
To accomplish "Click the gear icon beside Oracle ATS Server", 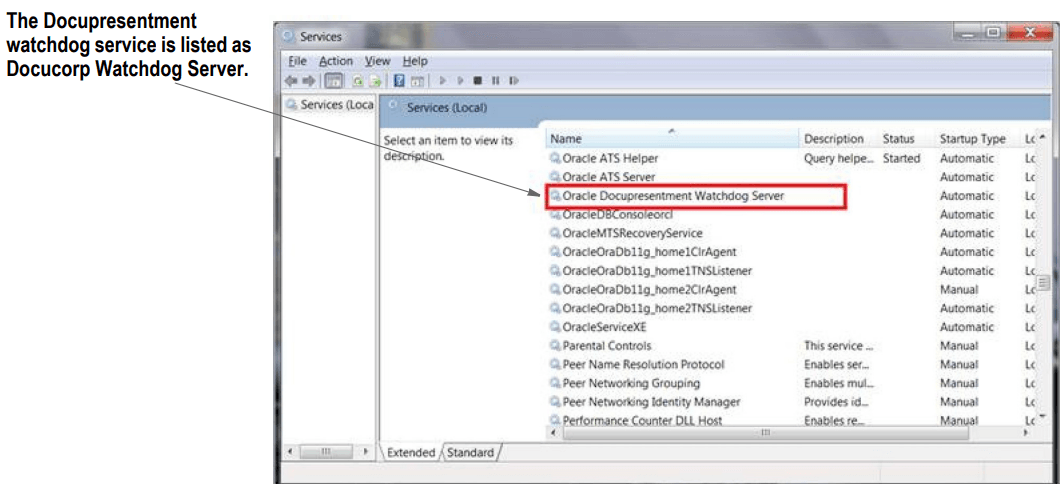I will [x=556, y=177].
